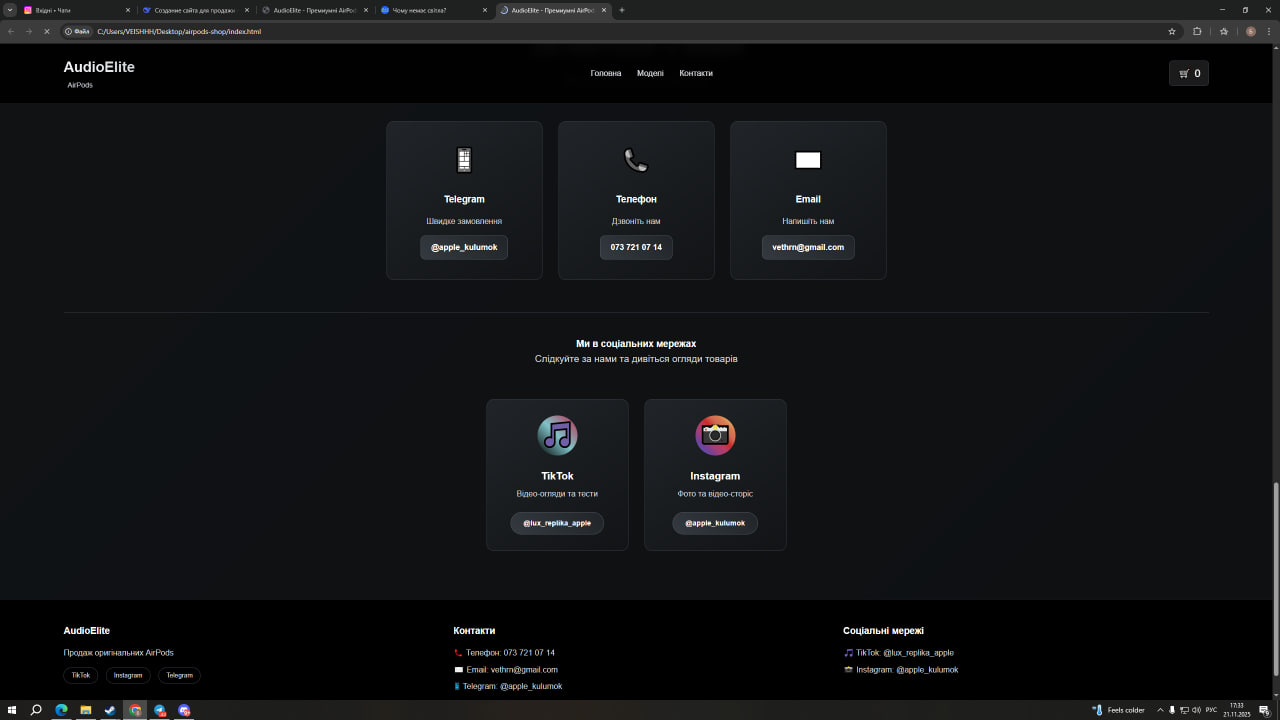The image size is (1280, 720).
Task: Click footer Instagram: @apple_kulumok link
Action: point(901,670)
